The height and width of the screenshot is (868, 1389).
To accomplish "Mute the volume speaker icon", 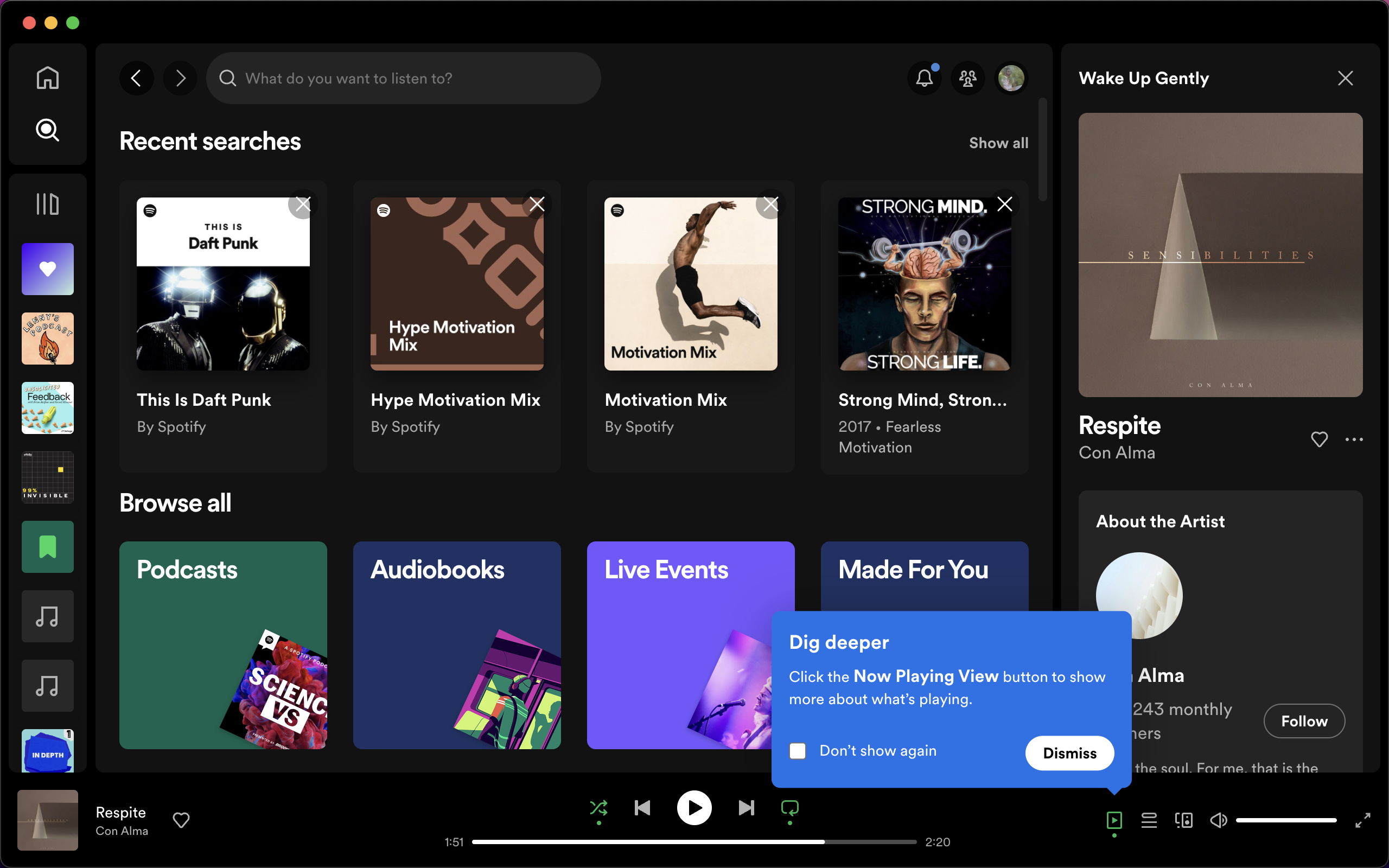I will 1219,820.
